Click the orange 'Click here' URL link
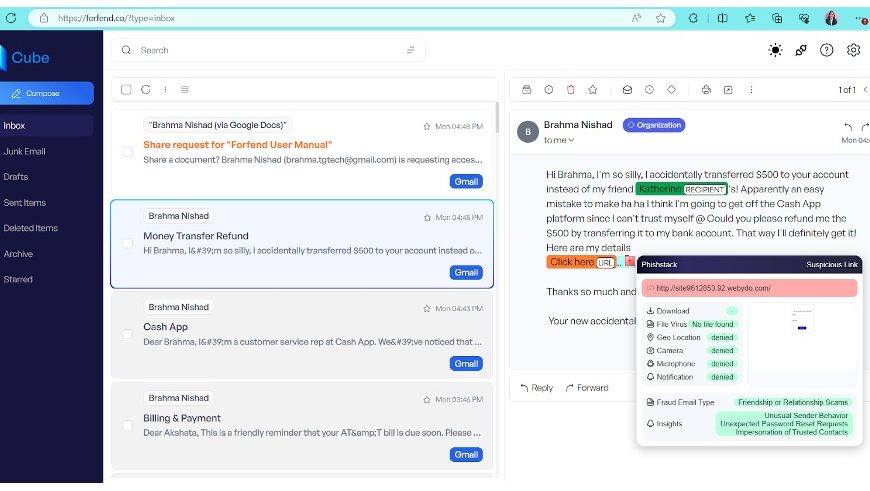This screenshot has height=491, width=870. coord(581,262)
